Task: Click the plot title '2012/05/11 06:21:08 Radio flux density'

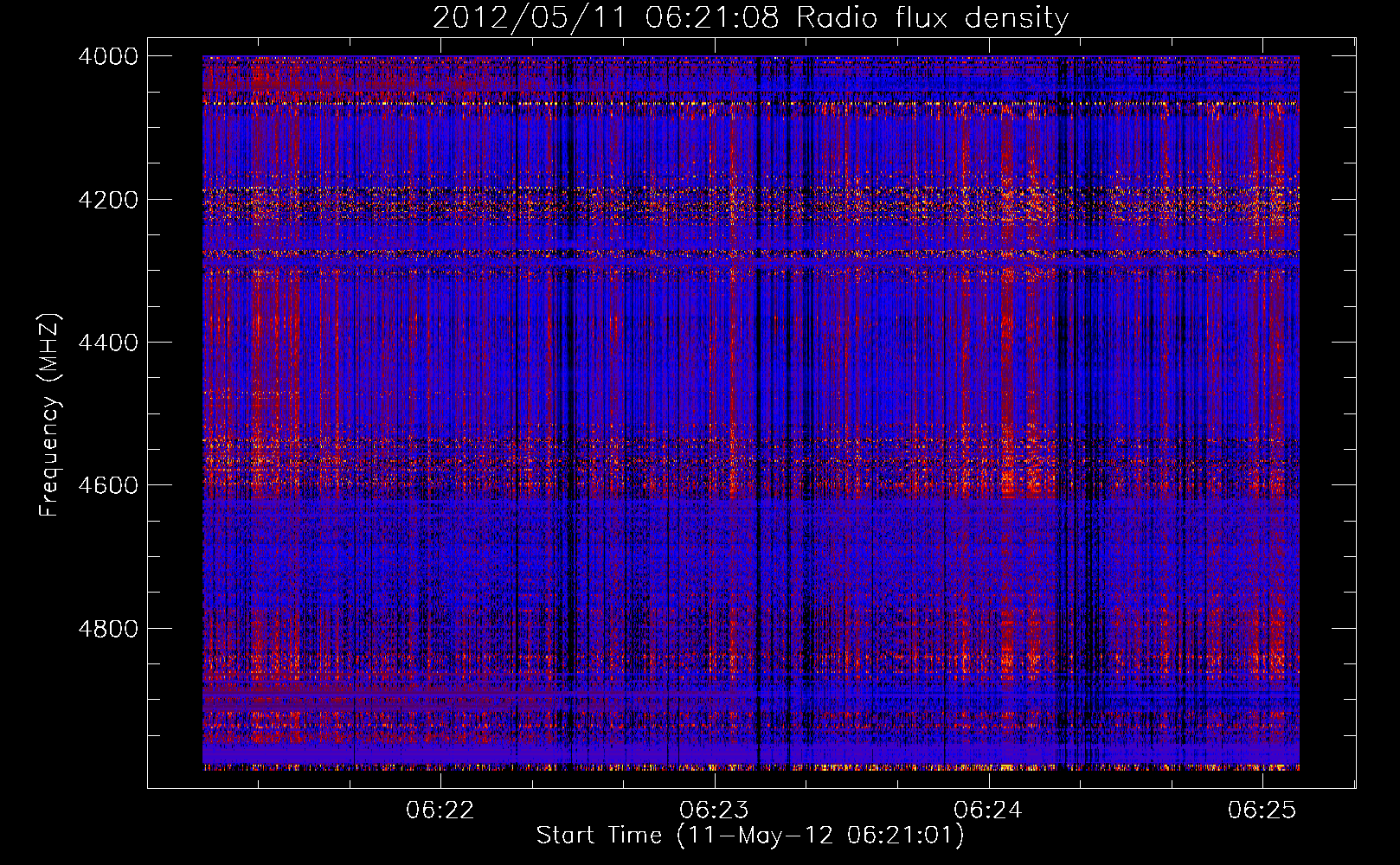Action: [x=750, y=17]
